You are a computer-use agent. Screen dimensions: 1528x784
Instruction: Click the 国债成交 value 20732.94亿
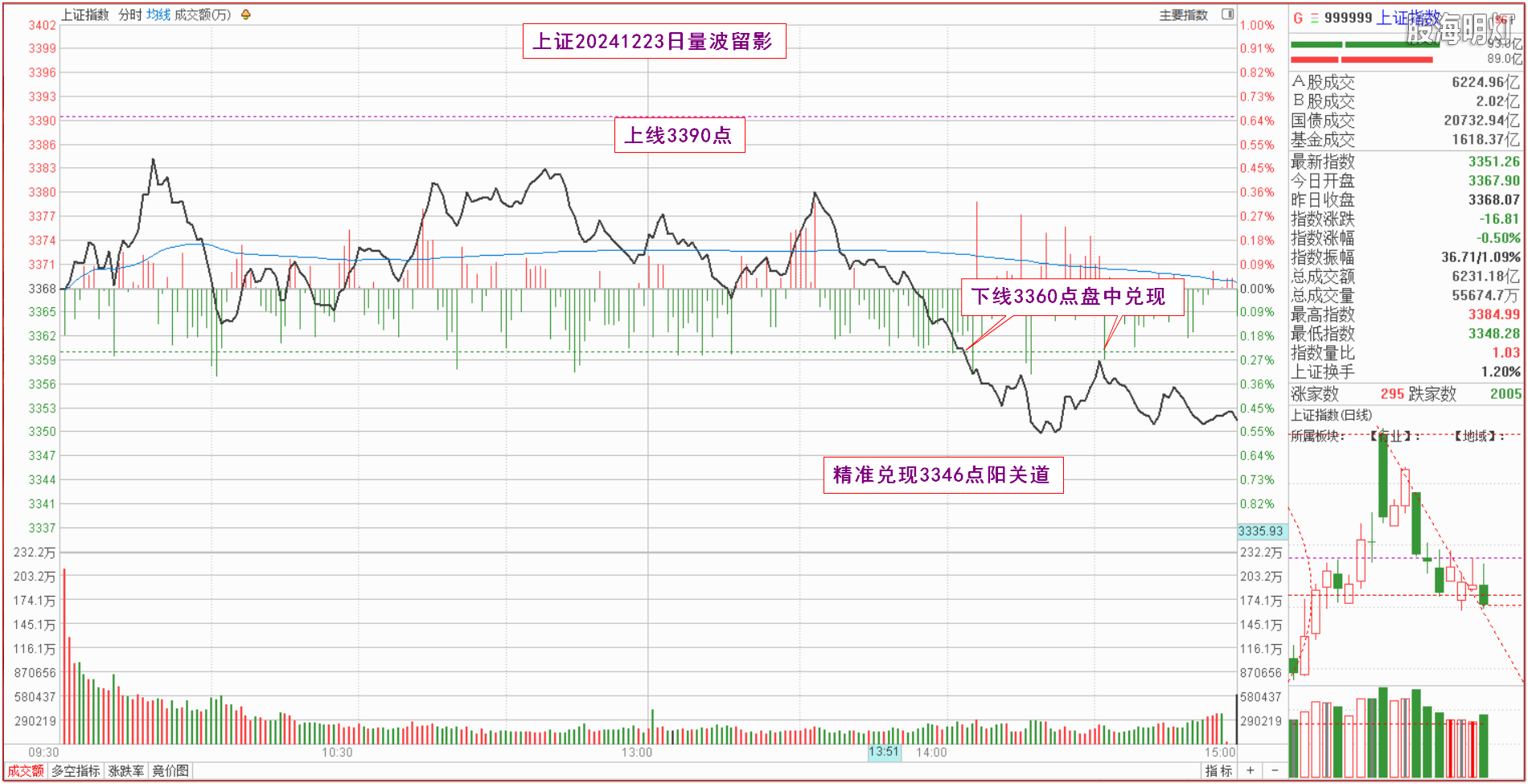tap(1482, 121)
